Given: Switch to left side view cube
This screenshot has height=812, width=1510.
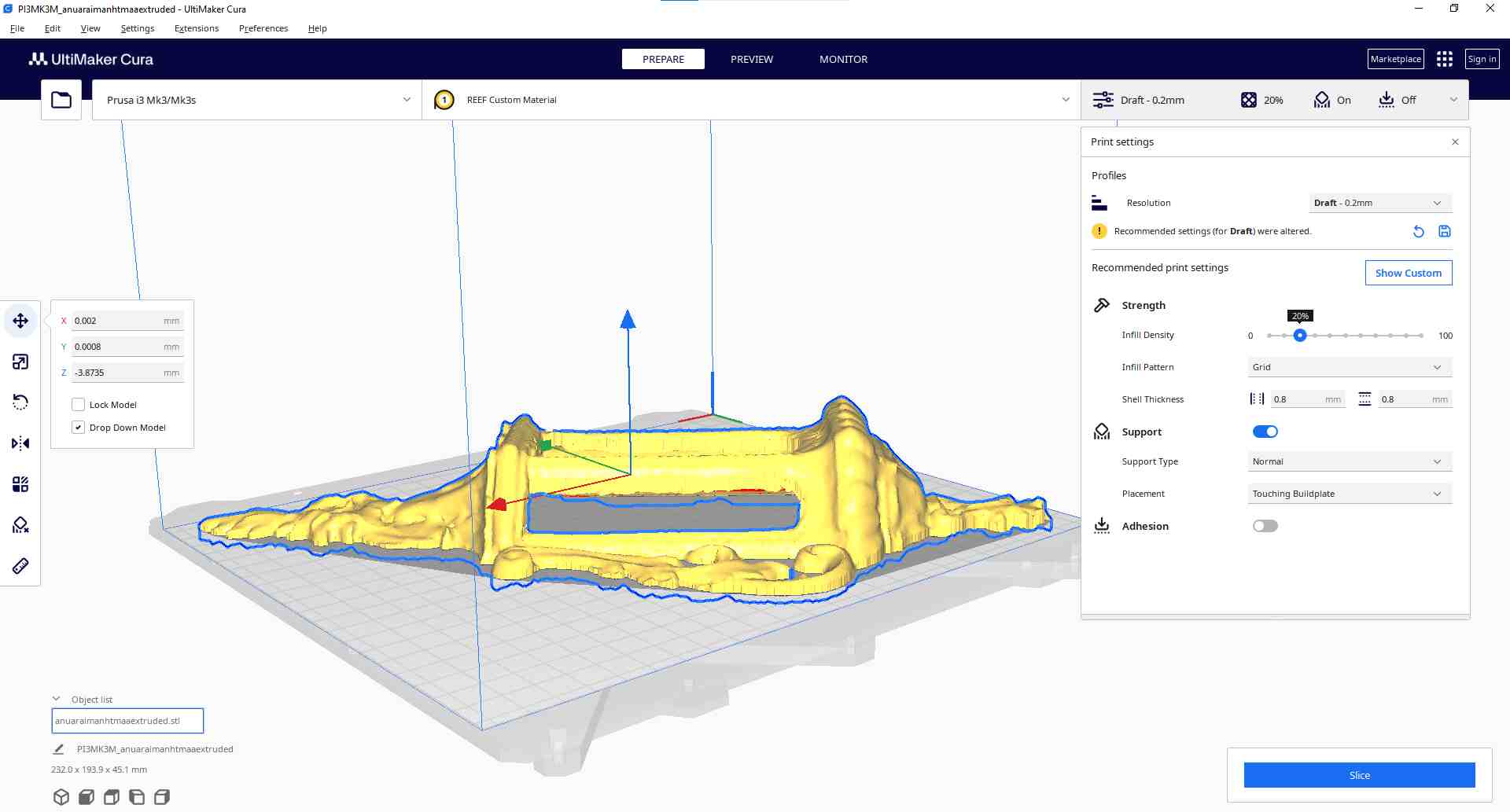Looking at the screenshot, I should [x=137, y=797].
